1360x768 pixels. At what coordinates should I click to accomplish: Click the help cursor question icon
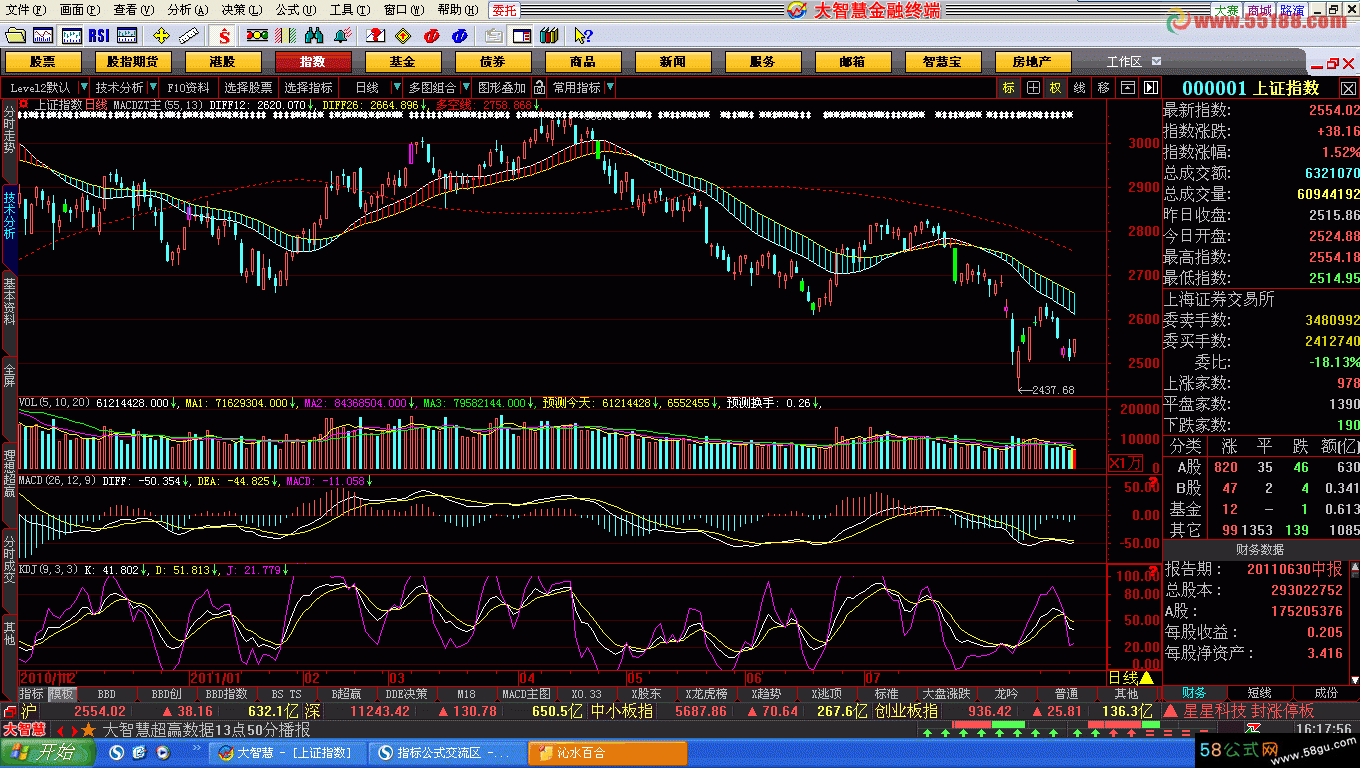tap(583, 36)
